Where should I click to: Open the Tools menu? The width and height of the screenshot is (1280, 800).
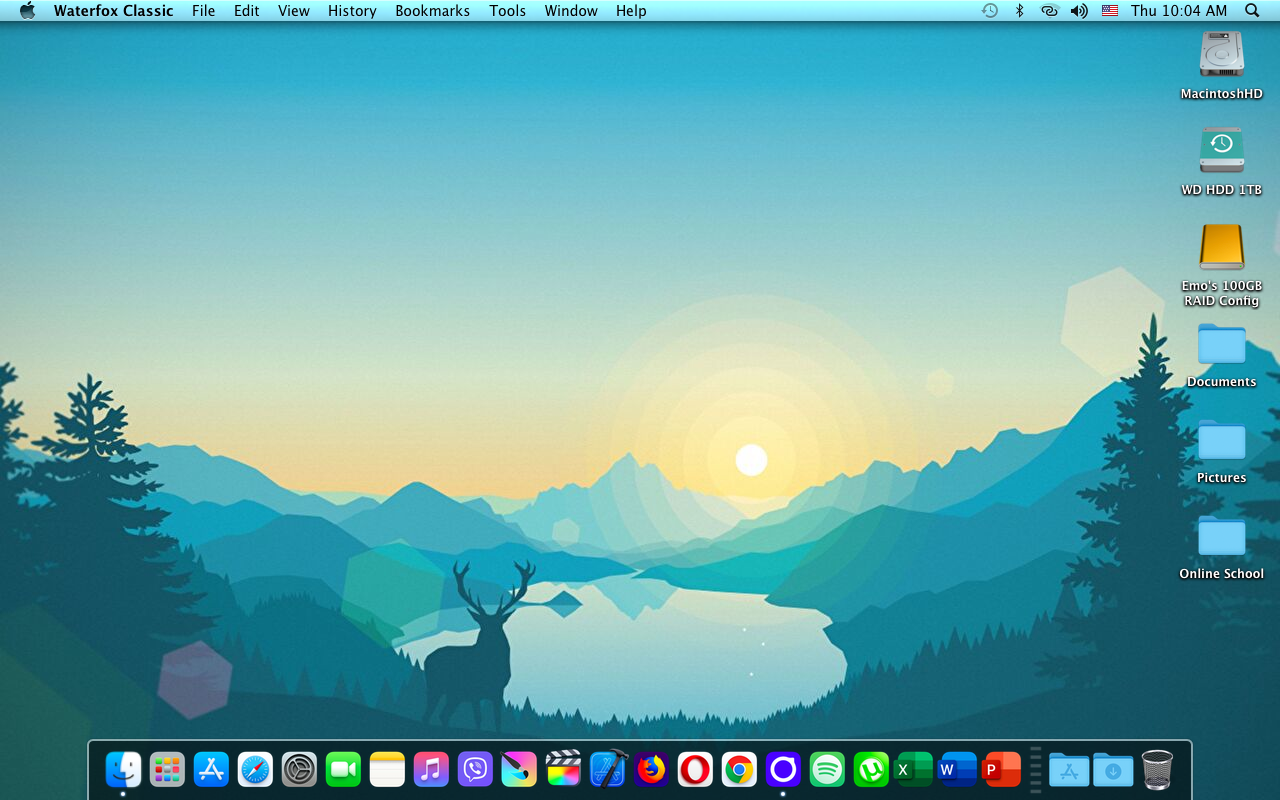click(507, 11)
